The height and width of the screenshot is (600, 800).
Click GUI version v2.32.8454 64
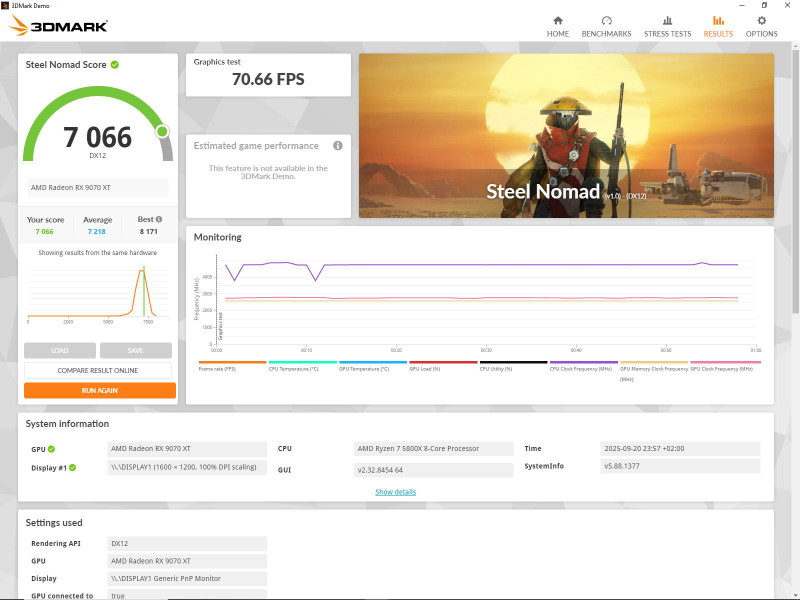433,470
